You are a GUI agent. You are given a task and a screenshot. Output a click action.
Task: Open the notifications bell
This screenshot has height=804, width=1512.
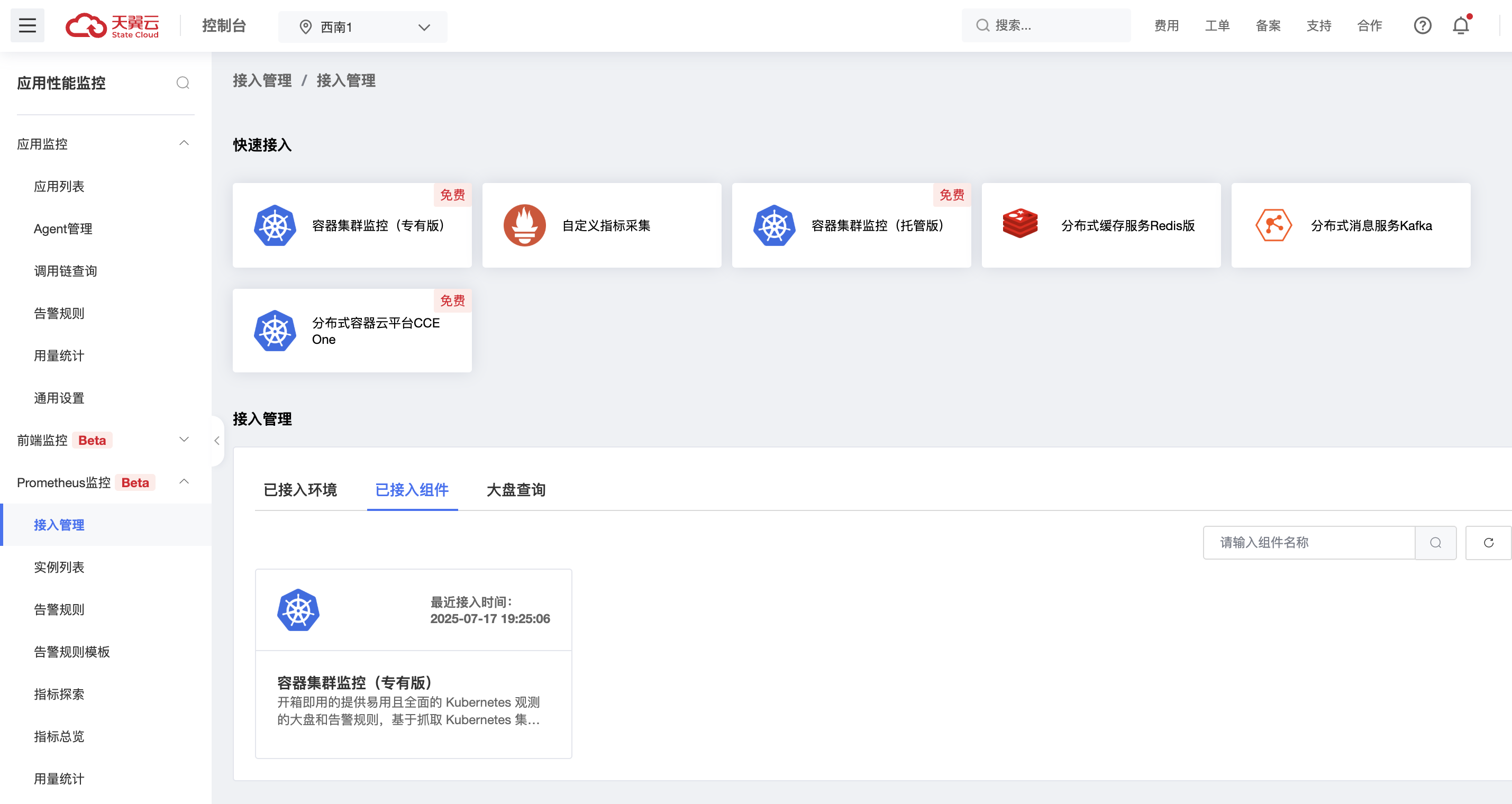click(x=1461, y=25)
